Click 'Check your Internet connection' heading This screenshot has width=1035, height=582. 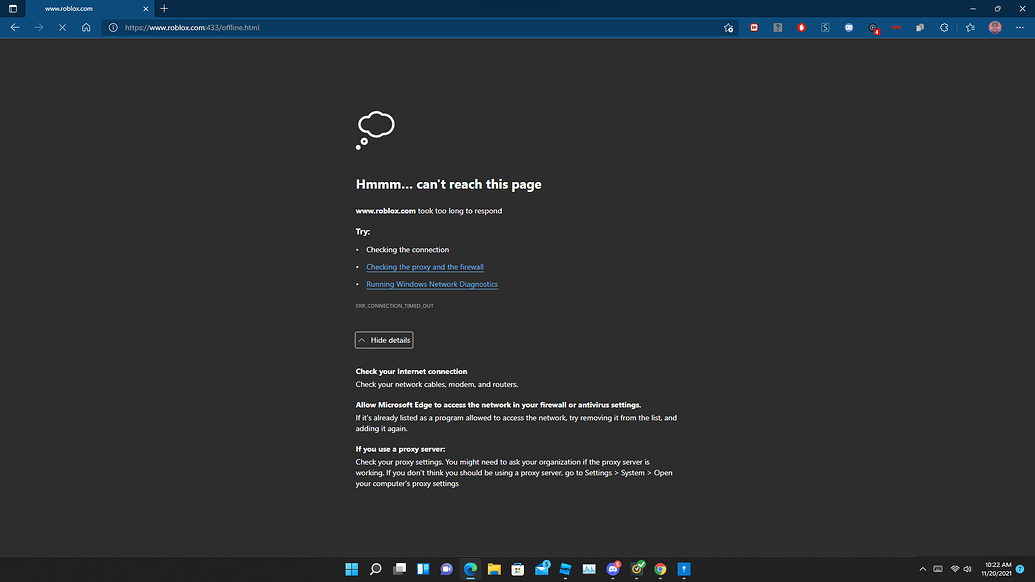click(411, 372)
